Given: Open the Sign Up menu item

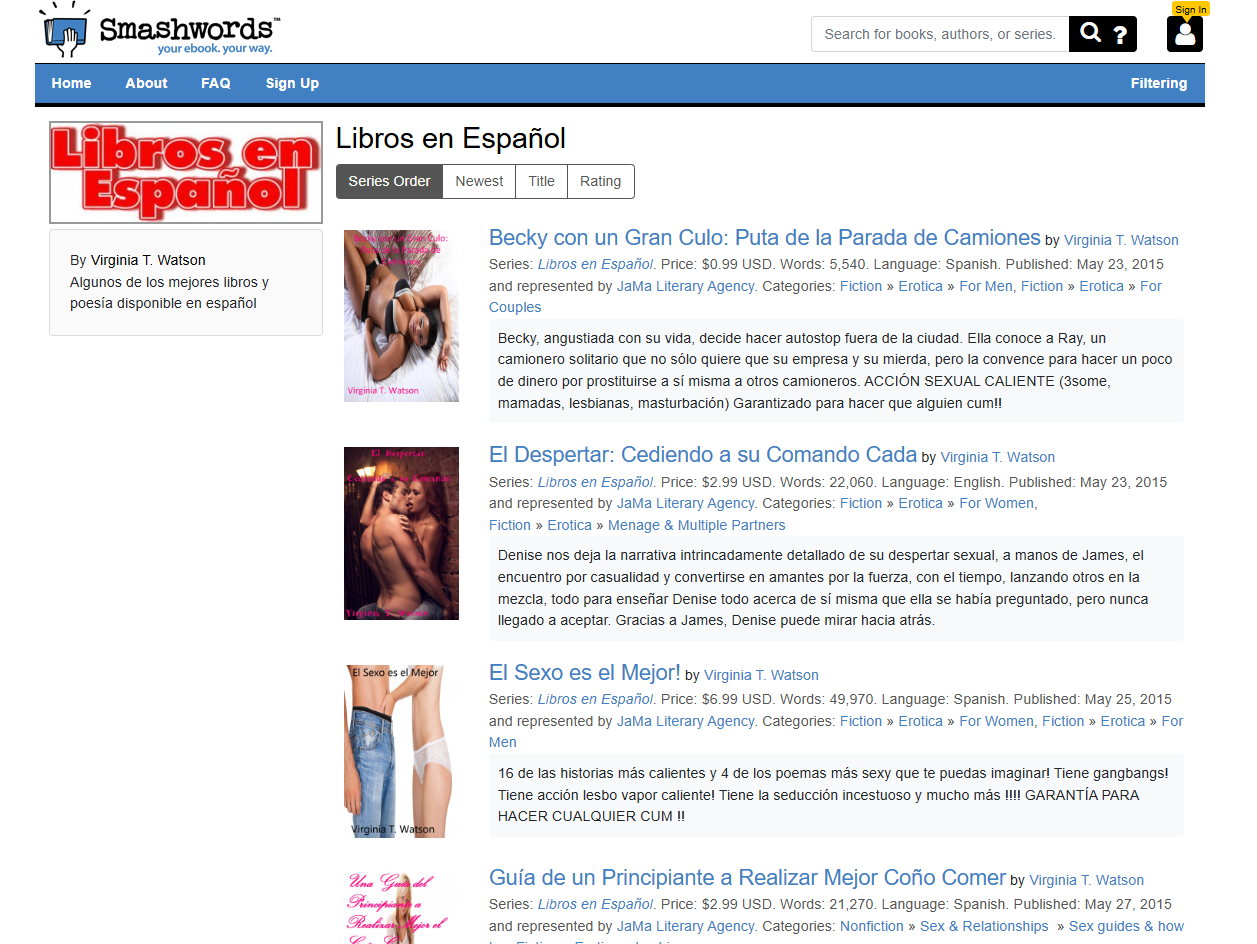Looking at the screenshot, I should pos(292,83).
